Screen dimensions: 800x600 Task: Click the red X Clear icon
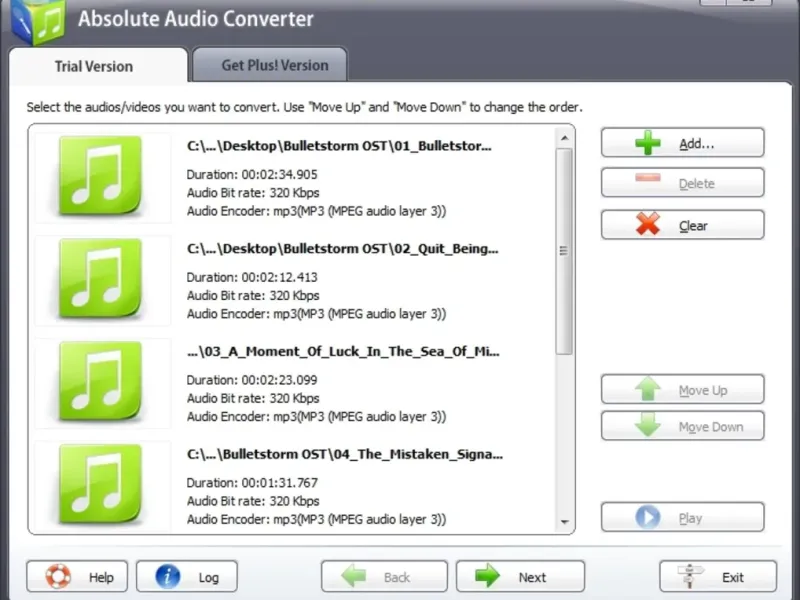point(648,224)
